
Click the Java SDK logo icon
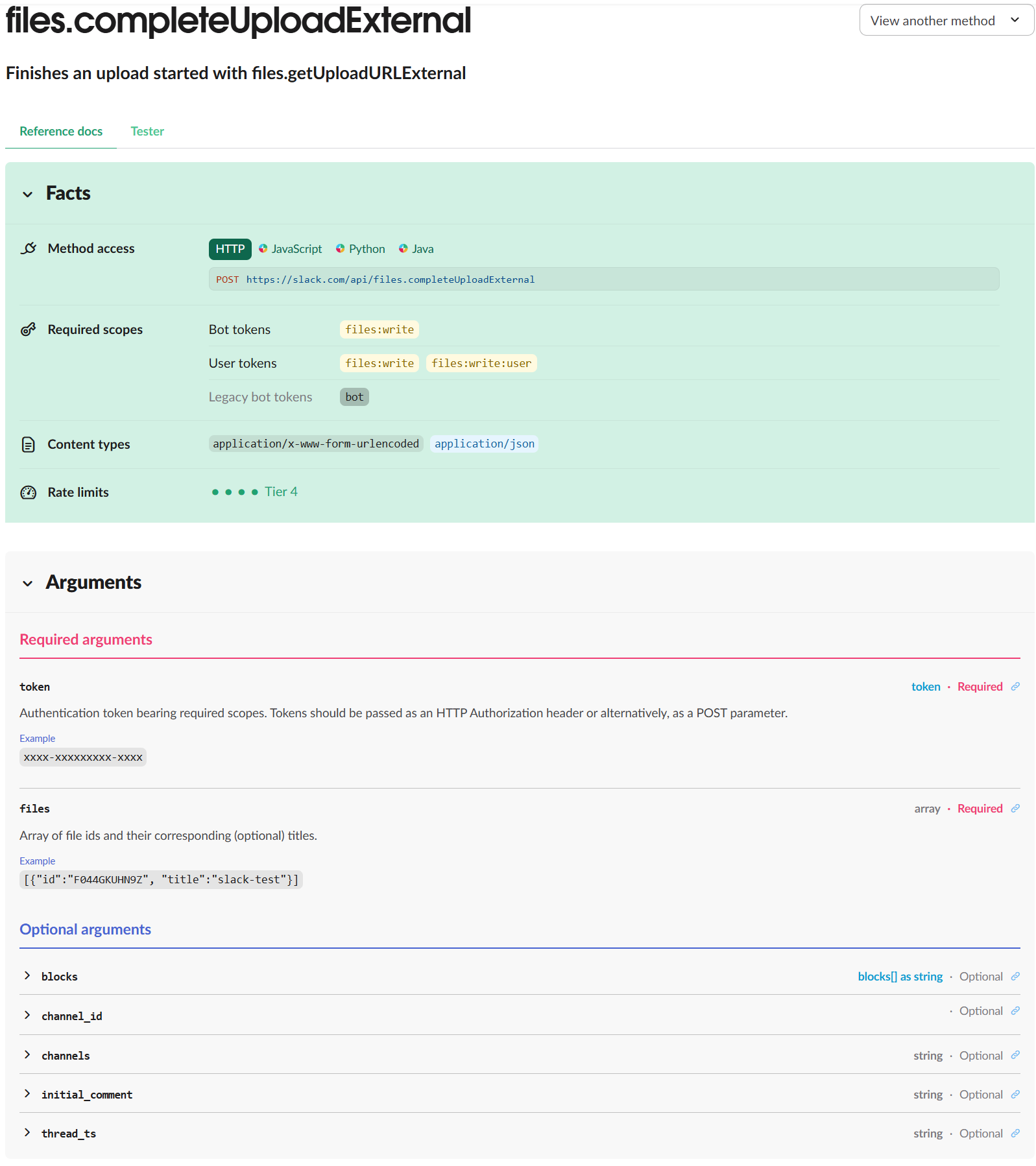point(404,248)
